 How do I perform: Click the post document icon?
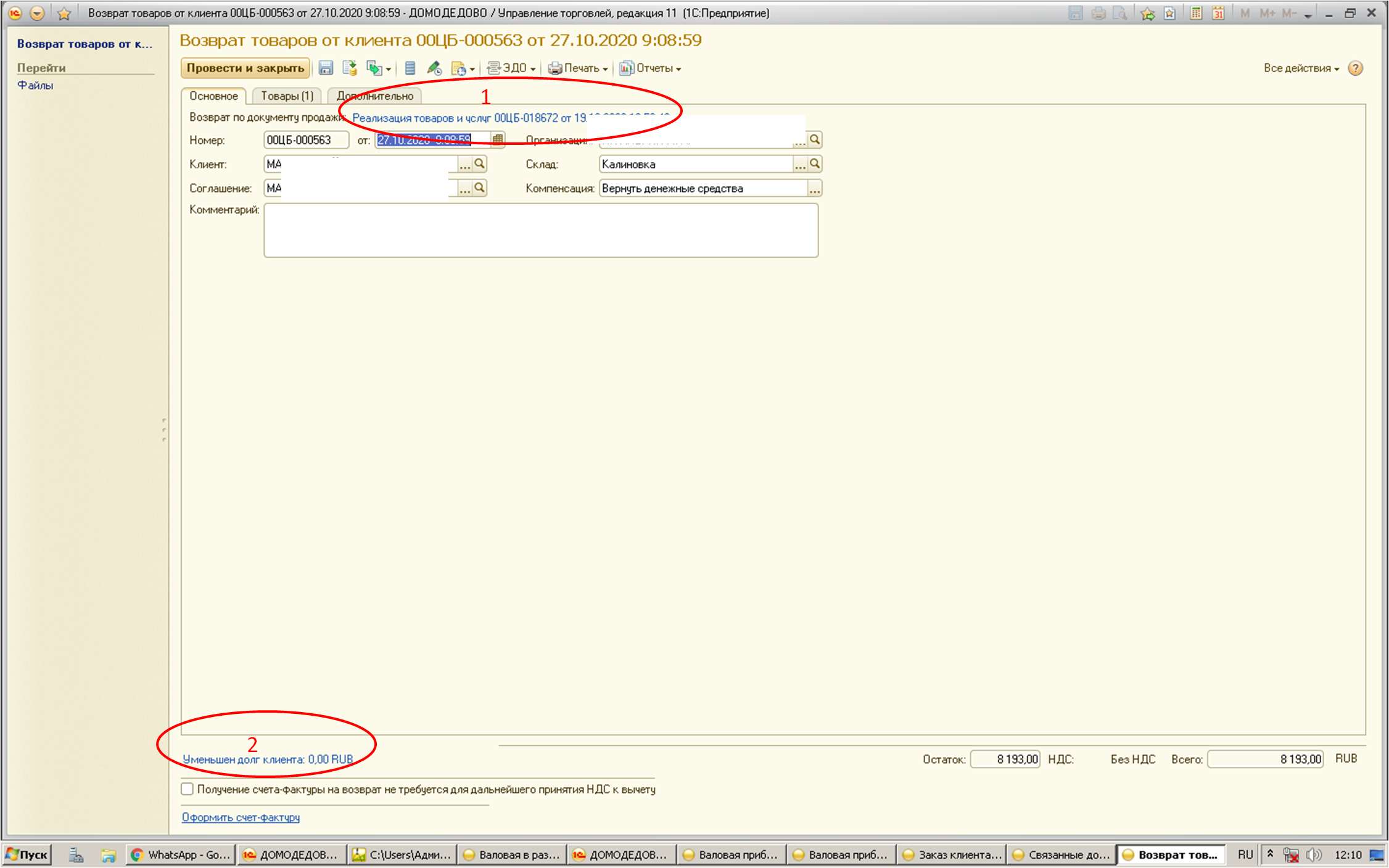point(350,68)
